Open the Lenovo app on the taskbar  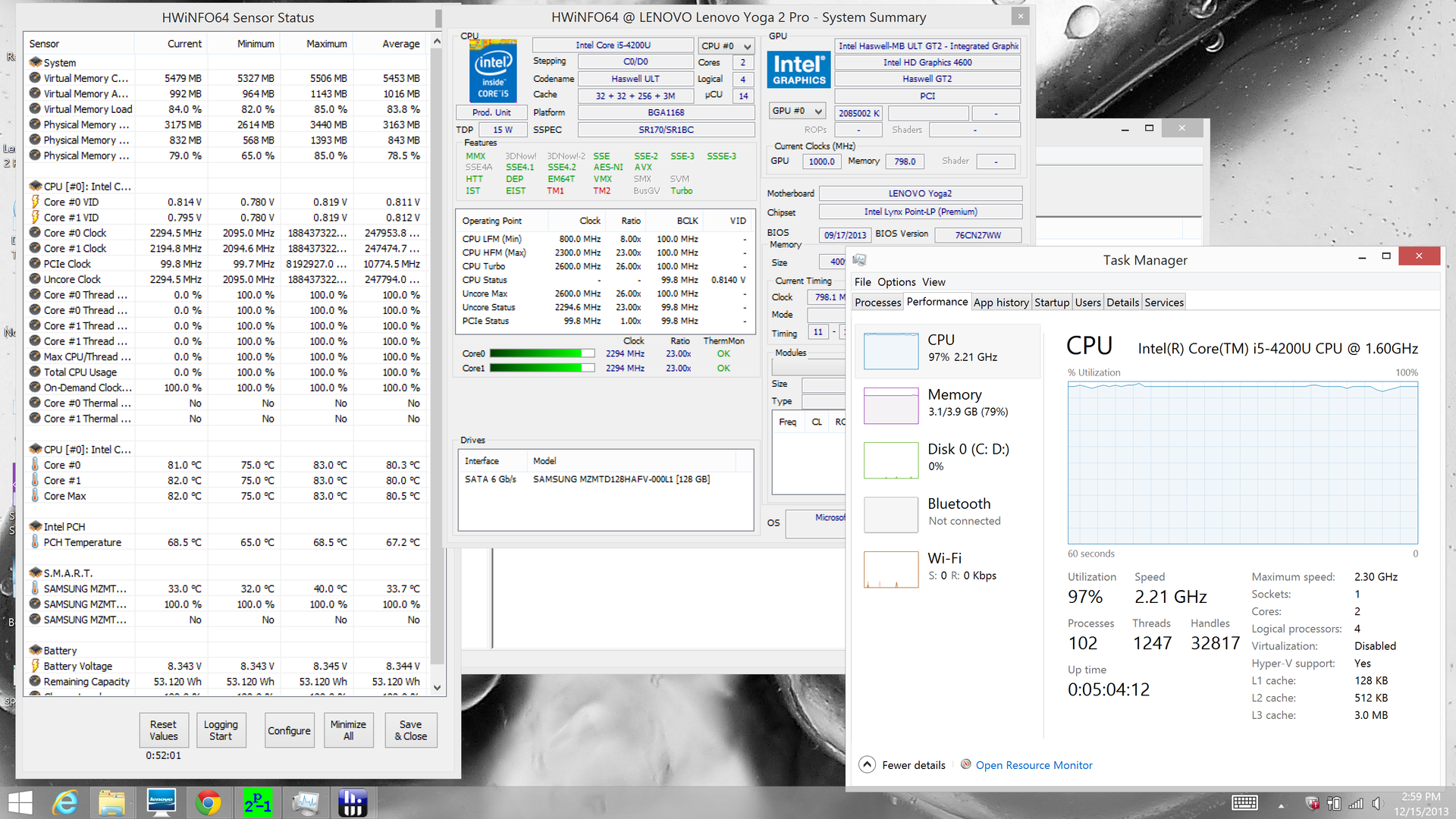(161, 803)
